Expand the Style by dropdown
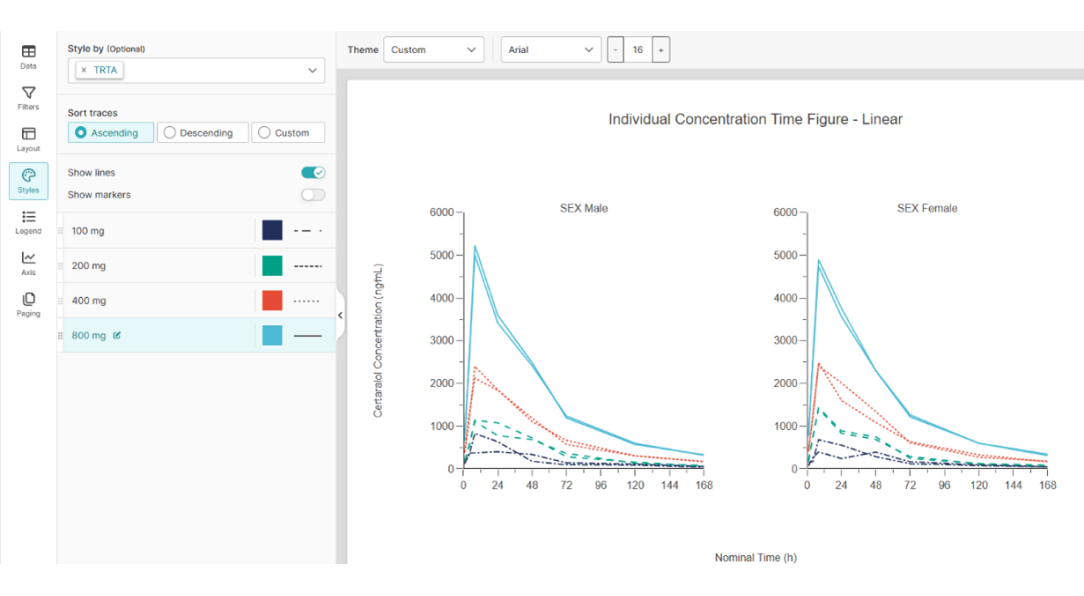This screenshot has width=1084, height=596. (x=312, y=70)
